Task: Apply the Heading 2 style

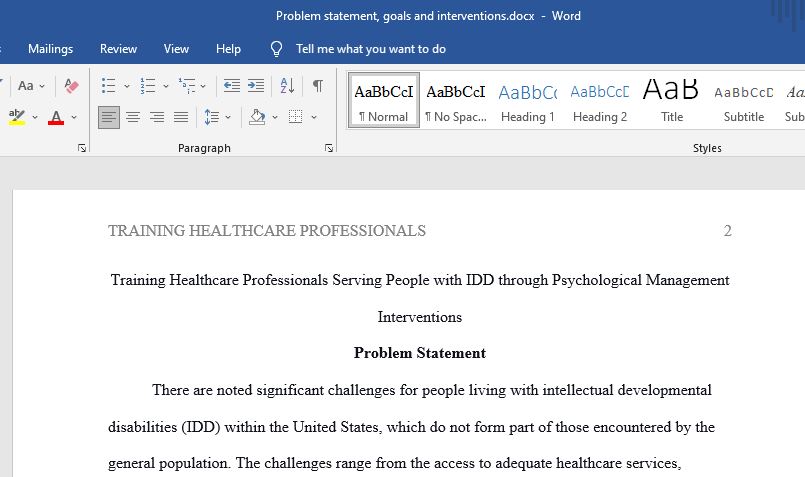Action: coord(600,100)
